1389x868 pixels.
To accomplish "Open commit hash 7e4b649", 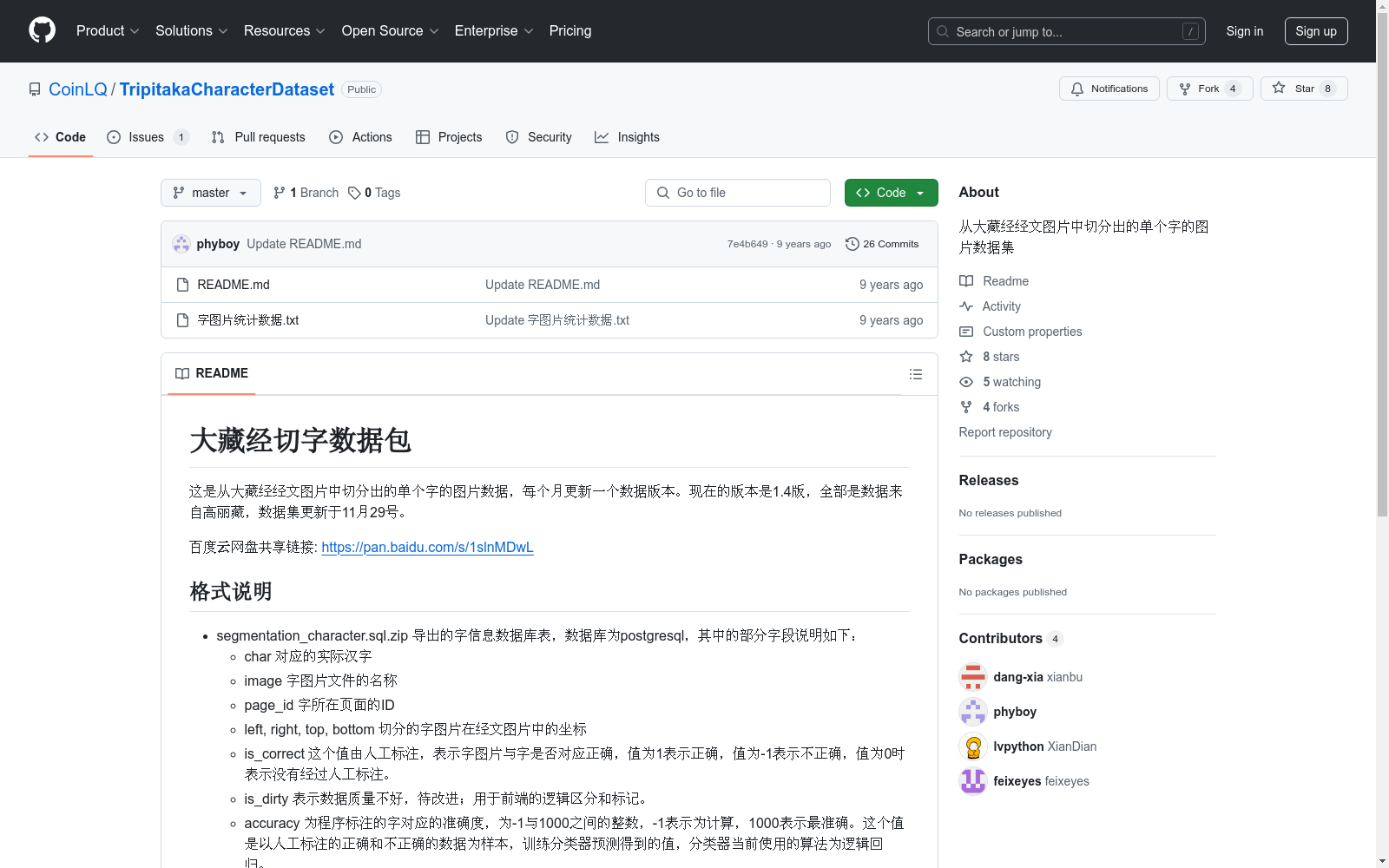I will (x=747, y=244).
